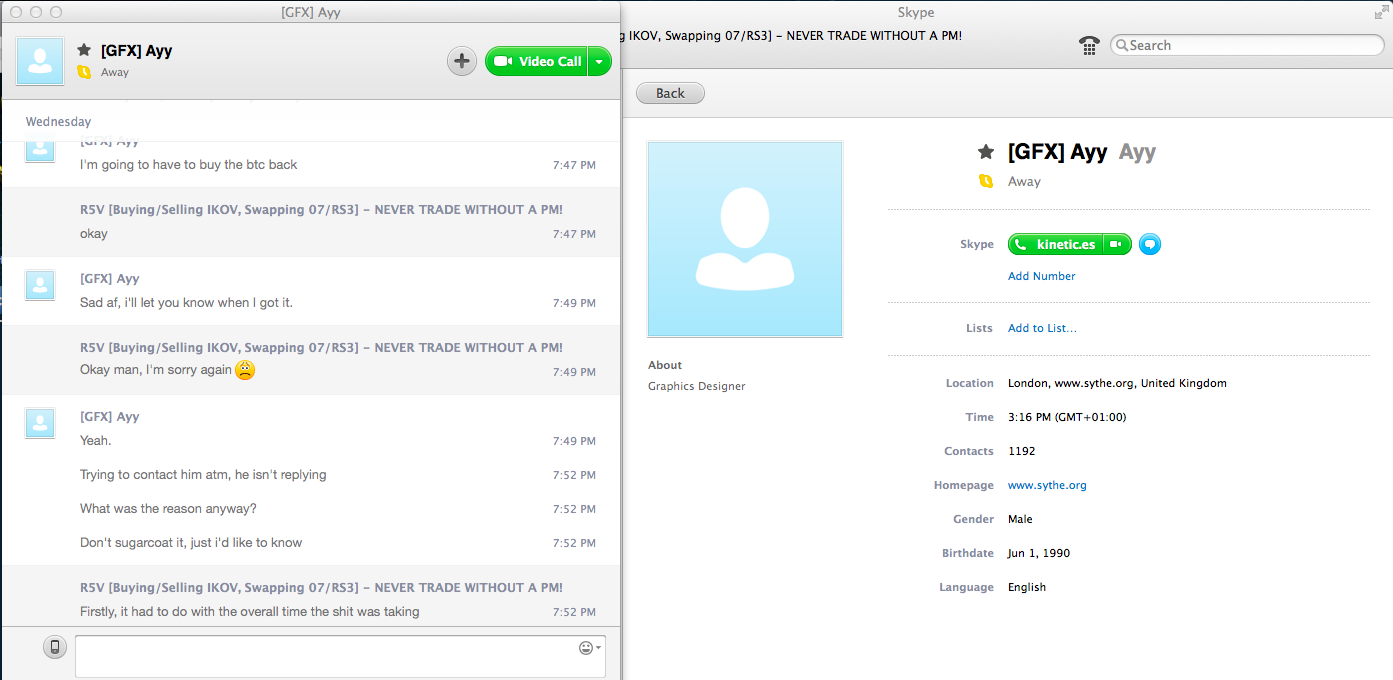Click the Away status icon in chat header
Viewport: 1393px width, 680px height.
pyautogui.click(x=85, y=72)
